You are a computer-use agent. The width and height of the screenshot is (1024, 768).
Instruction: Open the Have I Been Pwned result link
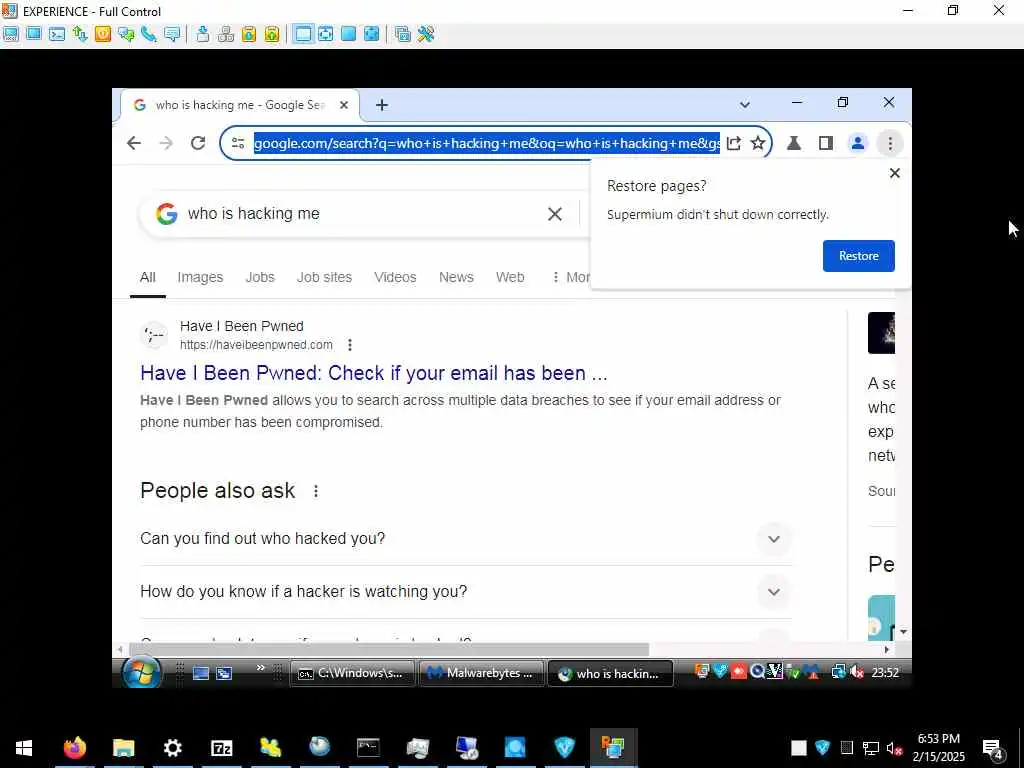click(374, 373)
